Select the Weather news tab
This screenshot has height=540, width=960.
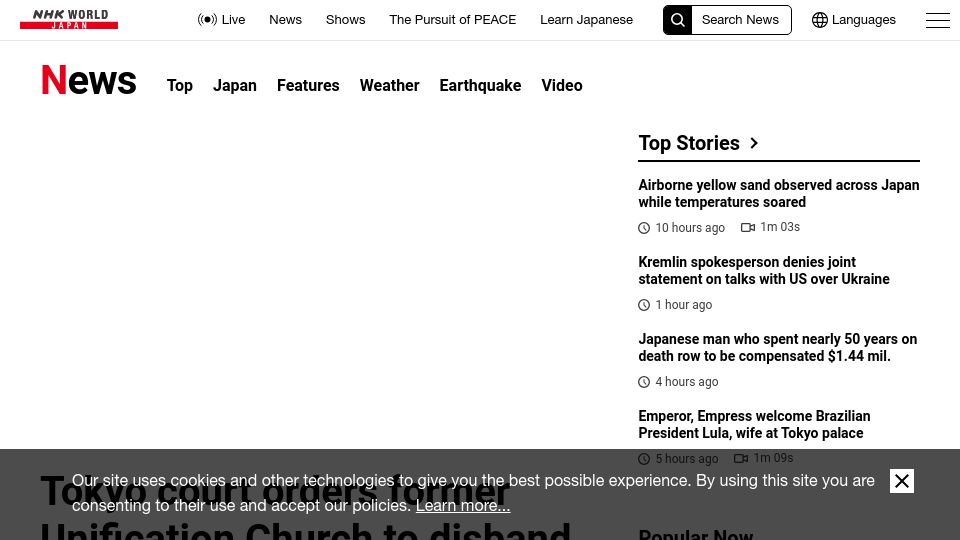coord(389,86)
